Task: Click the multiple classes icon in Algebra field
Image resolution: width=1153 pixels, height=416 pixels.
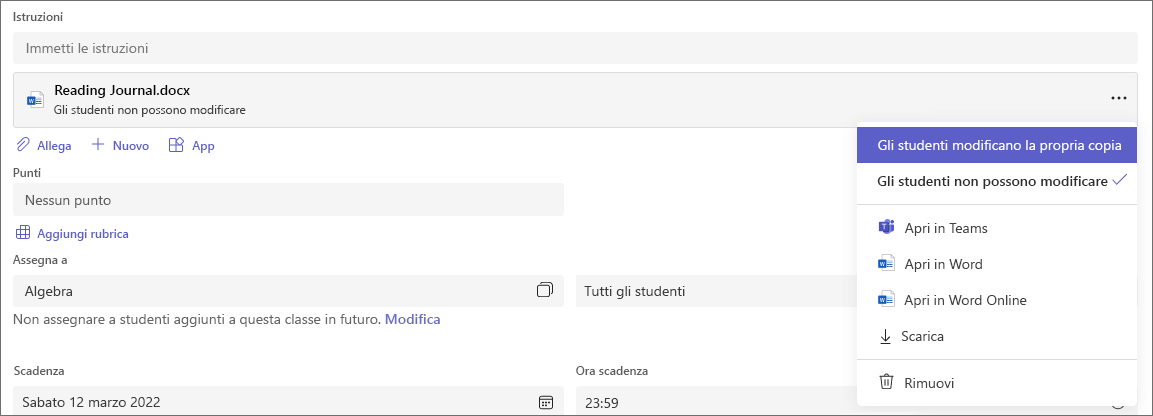Action: pos(545,290)
